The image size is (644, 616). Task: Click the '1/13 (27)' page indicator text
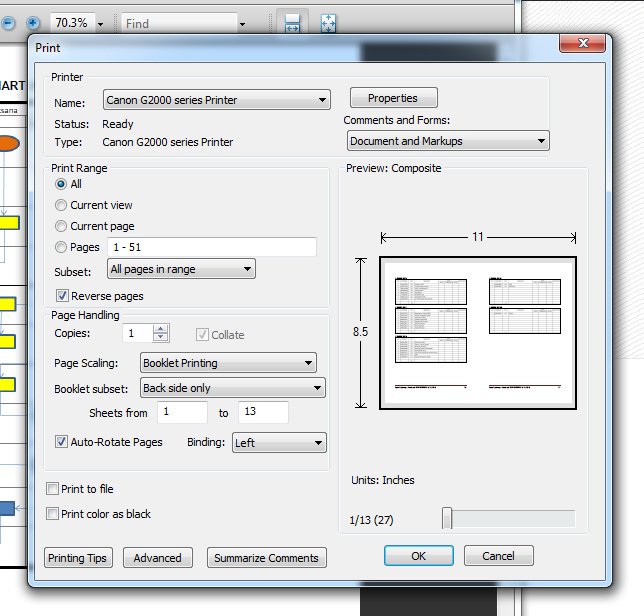[x=371, y=520]
